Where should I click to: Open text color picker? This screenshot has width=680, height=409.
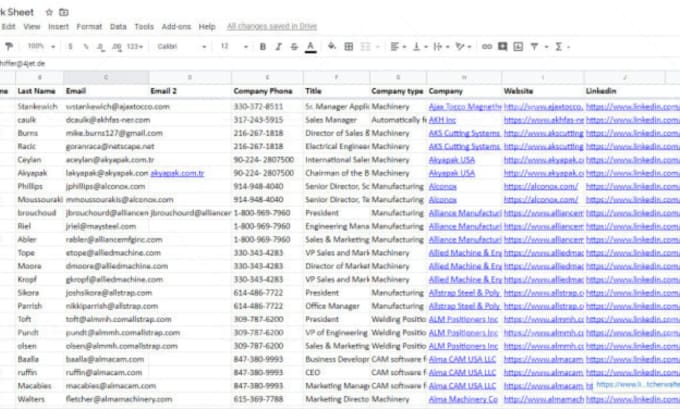(310, 47)
